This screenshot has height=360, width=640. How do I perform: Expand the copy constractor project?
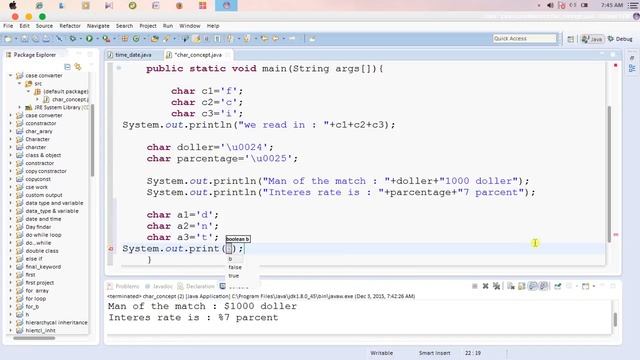click(10, 171)
